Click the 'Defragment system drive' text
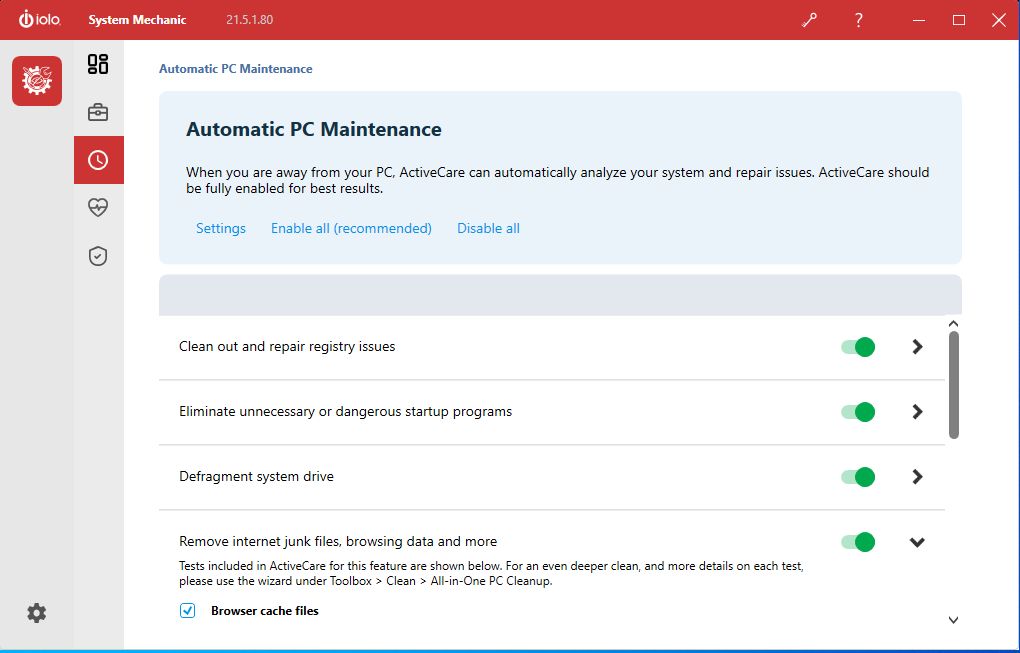1020x653 pixels. coord(256,477)
